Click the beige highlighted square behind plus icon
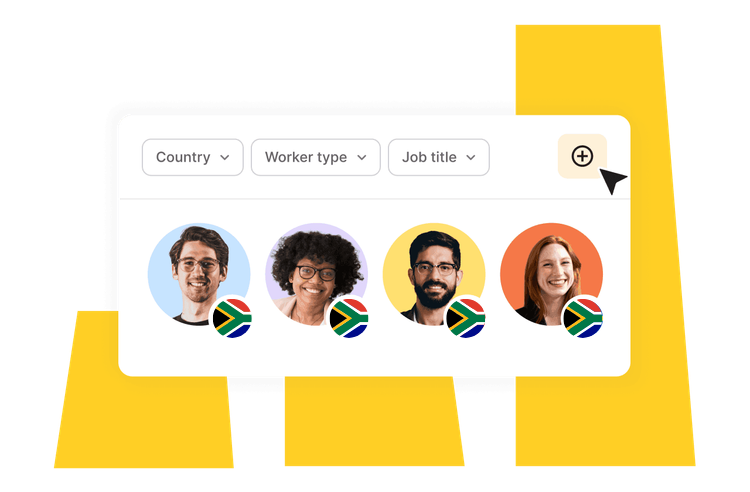750x492 pixels. 582,156
